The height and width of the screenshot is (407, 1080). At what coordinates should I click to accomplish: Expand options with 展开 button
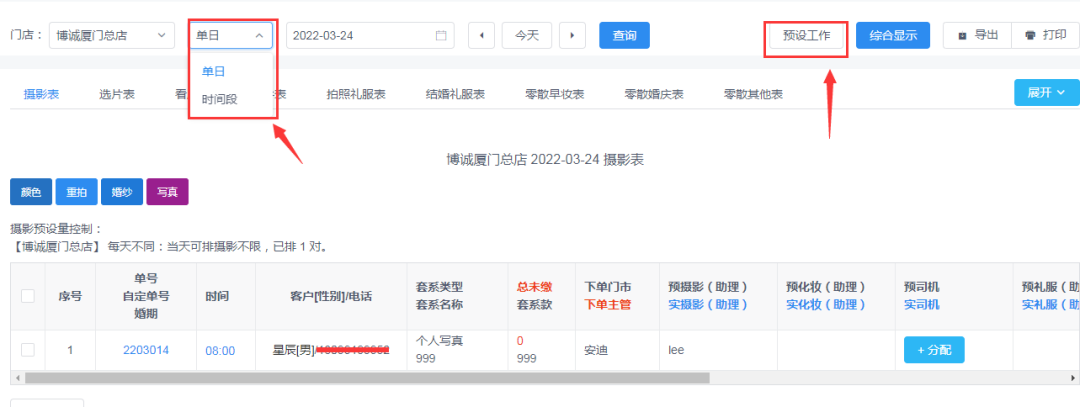1046,92
